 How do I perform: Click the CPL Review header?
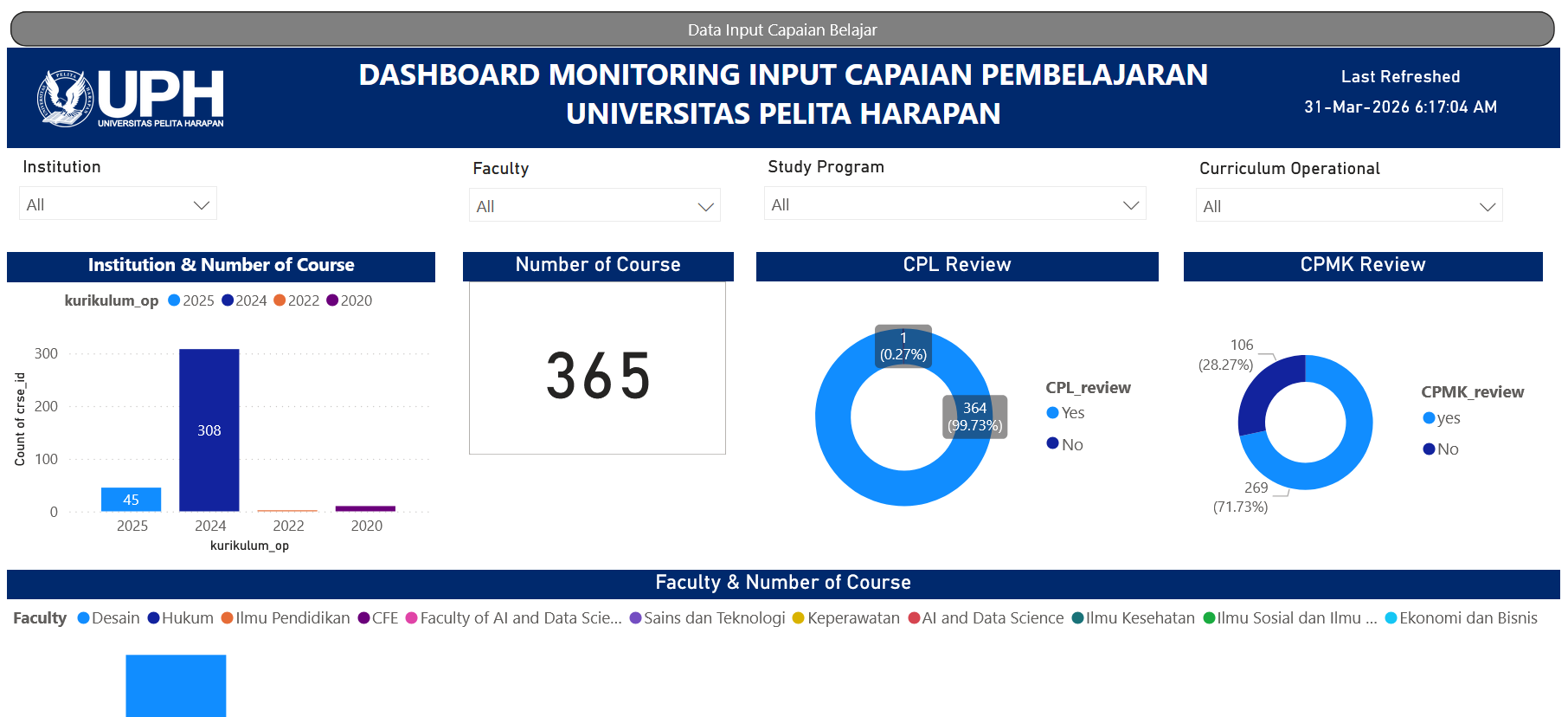tap(957, 265)
